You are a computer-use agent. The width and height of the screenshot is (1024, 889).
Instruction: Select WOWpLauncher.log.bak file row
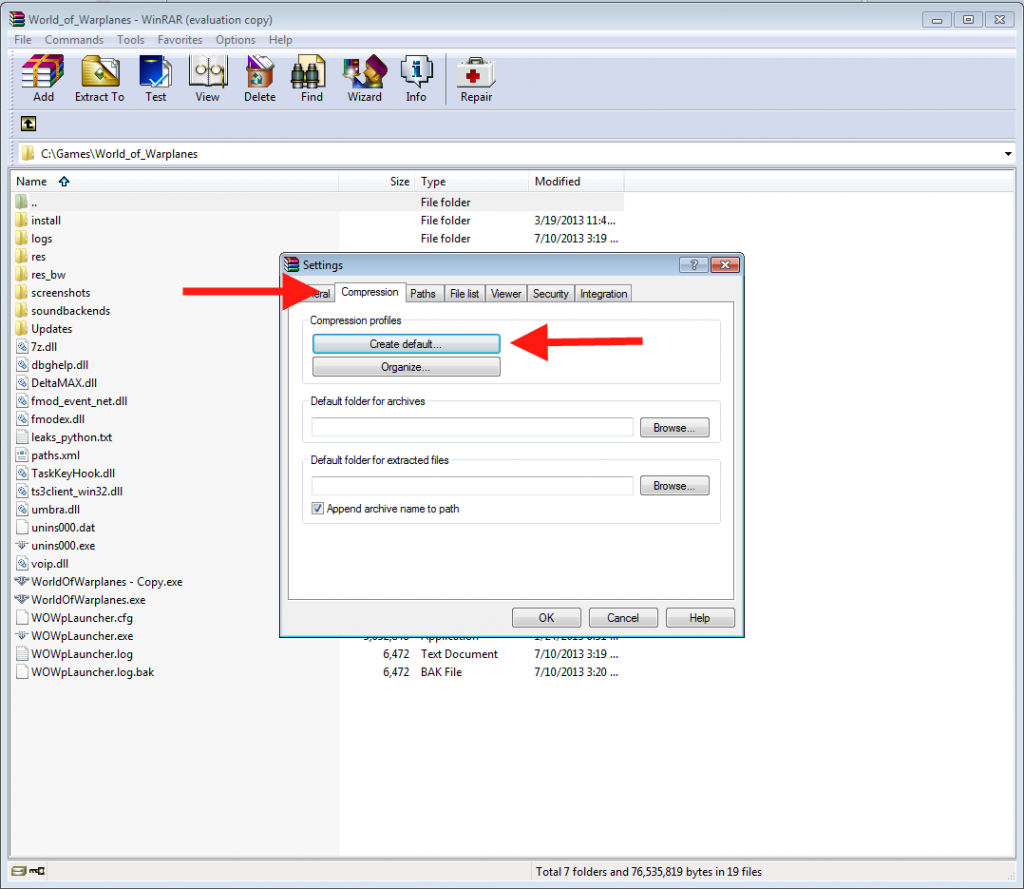tap(318, 672)
